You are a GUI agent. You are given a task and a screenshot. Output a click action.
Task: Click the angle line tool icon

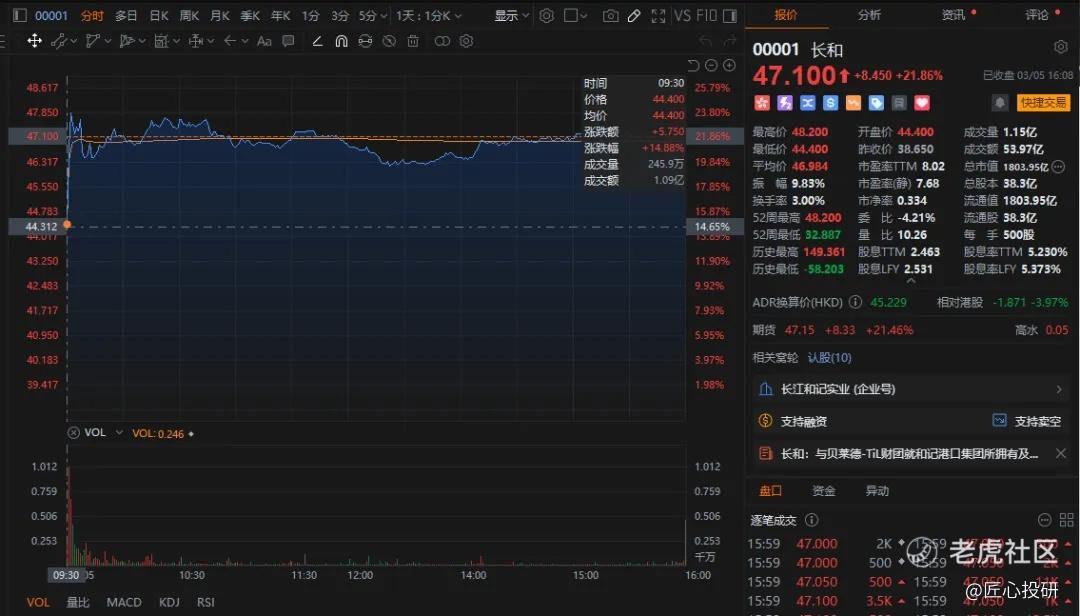tap(318, 41)
